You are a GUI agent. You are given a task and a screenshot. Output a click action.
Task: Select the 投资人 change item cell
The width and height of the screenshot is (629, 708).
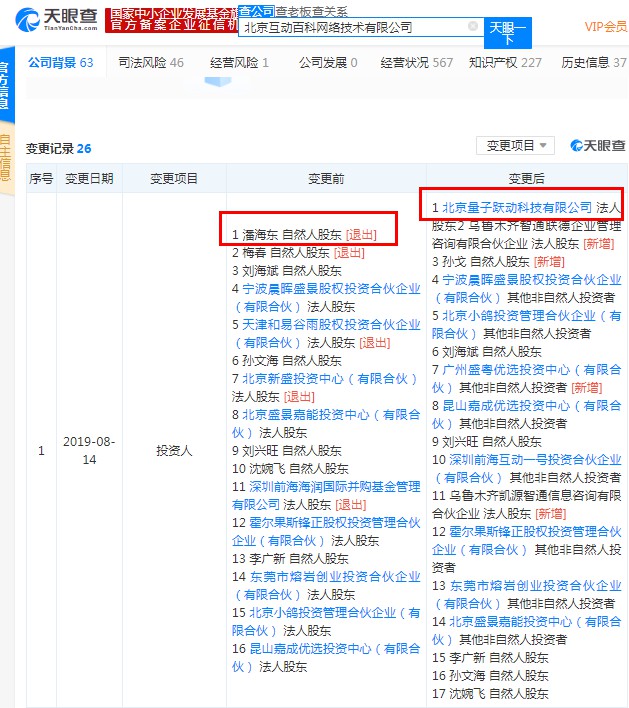pyautogui.click(x=174, y=450)
